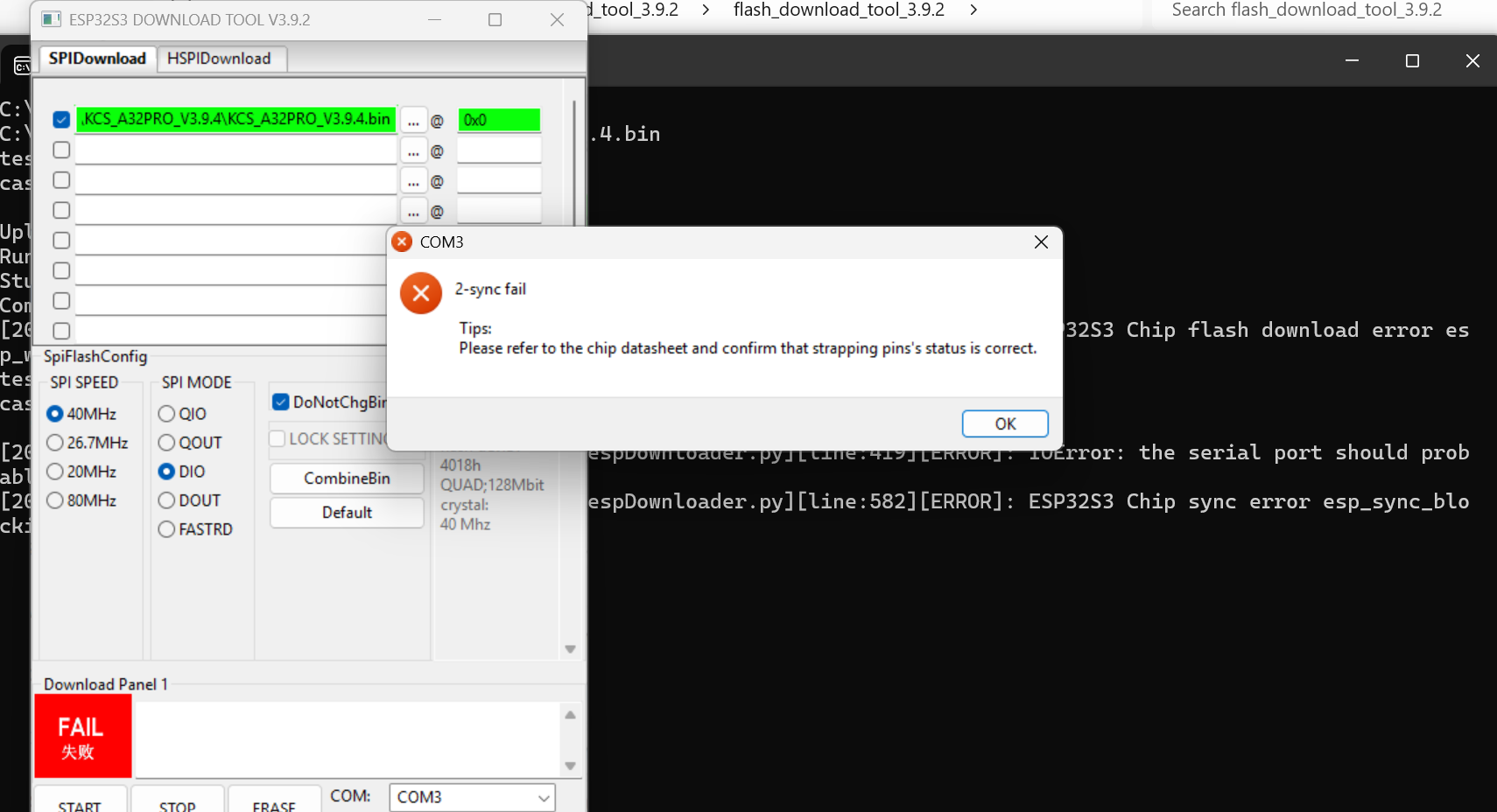Click the red FAIL status indicator

coord(82,736)
